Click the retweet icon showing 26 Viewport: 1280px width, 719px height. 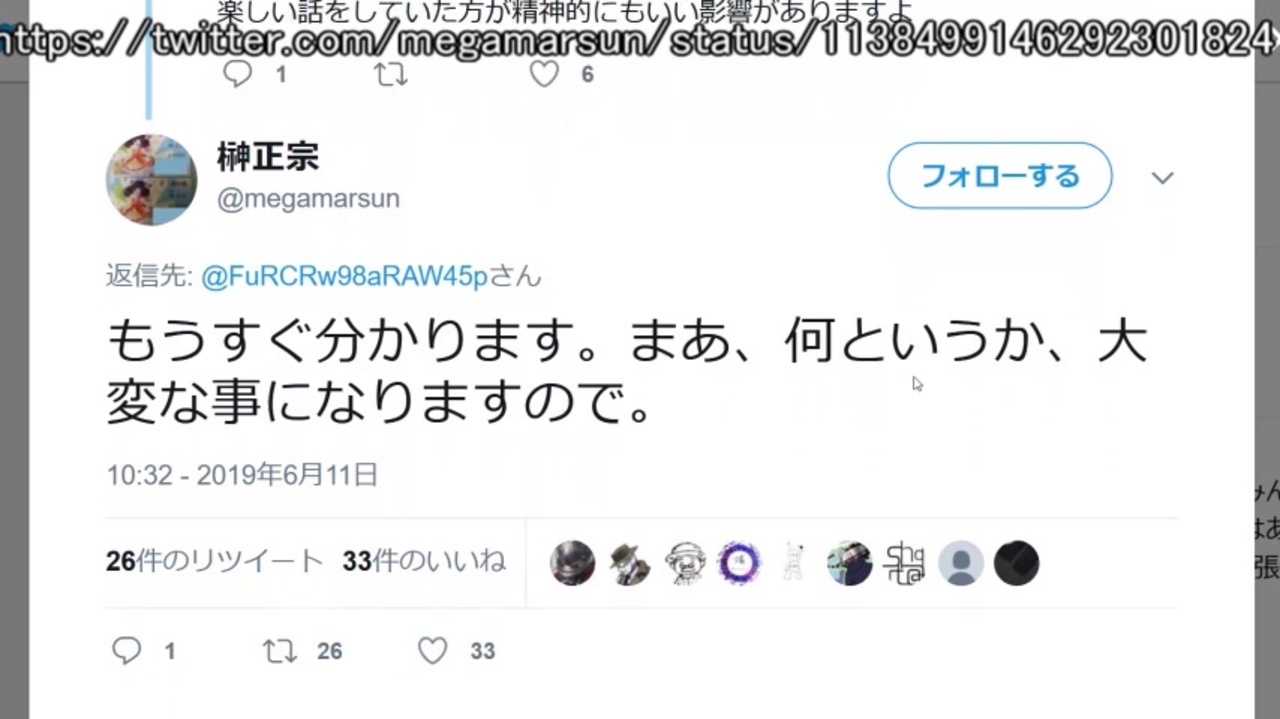[280, 651]
